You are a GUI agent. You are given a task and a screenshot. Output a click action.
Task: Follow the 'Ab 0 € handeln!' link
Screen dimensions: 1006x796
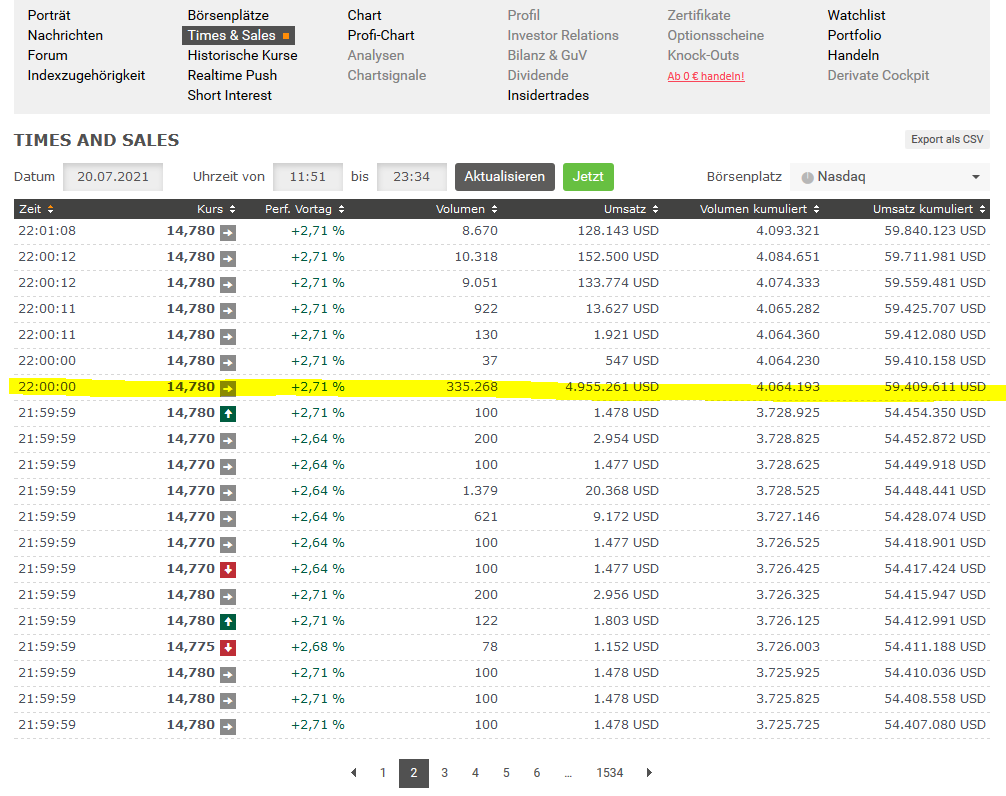click(706, 76)
